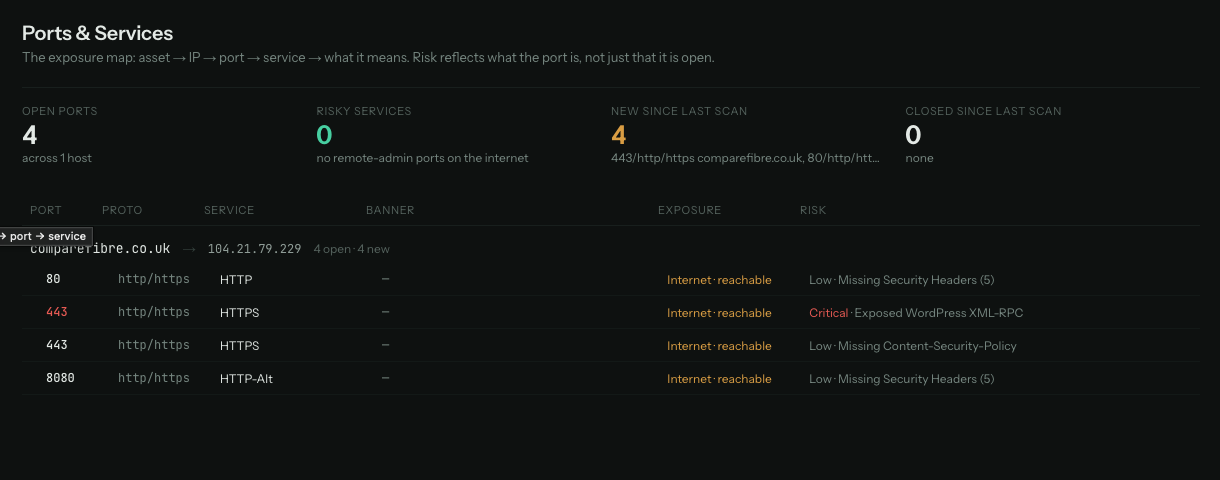Select port 8080 in the table
This screenshot has width=1220, height=480.
pos(60,379)
